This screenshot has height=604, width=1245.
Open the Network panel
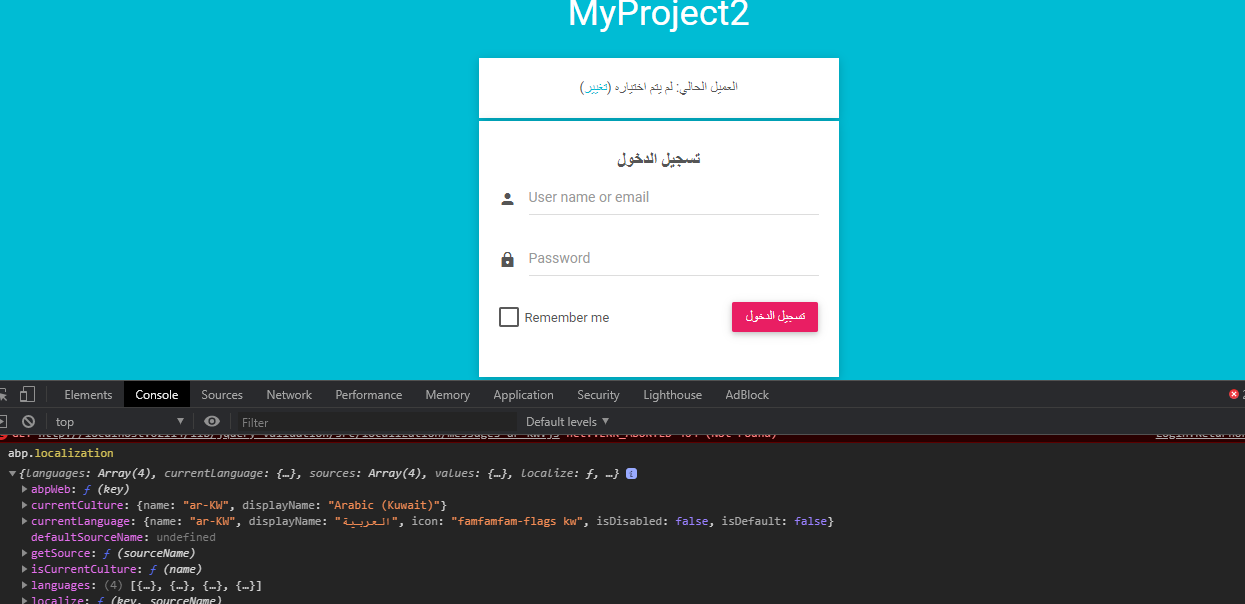click(x=289, y=394)
